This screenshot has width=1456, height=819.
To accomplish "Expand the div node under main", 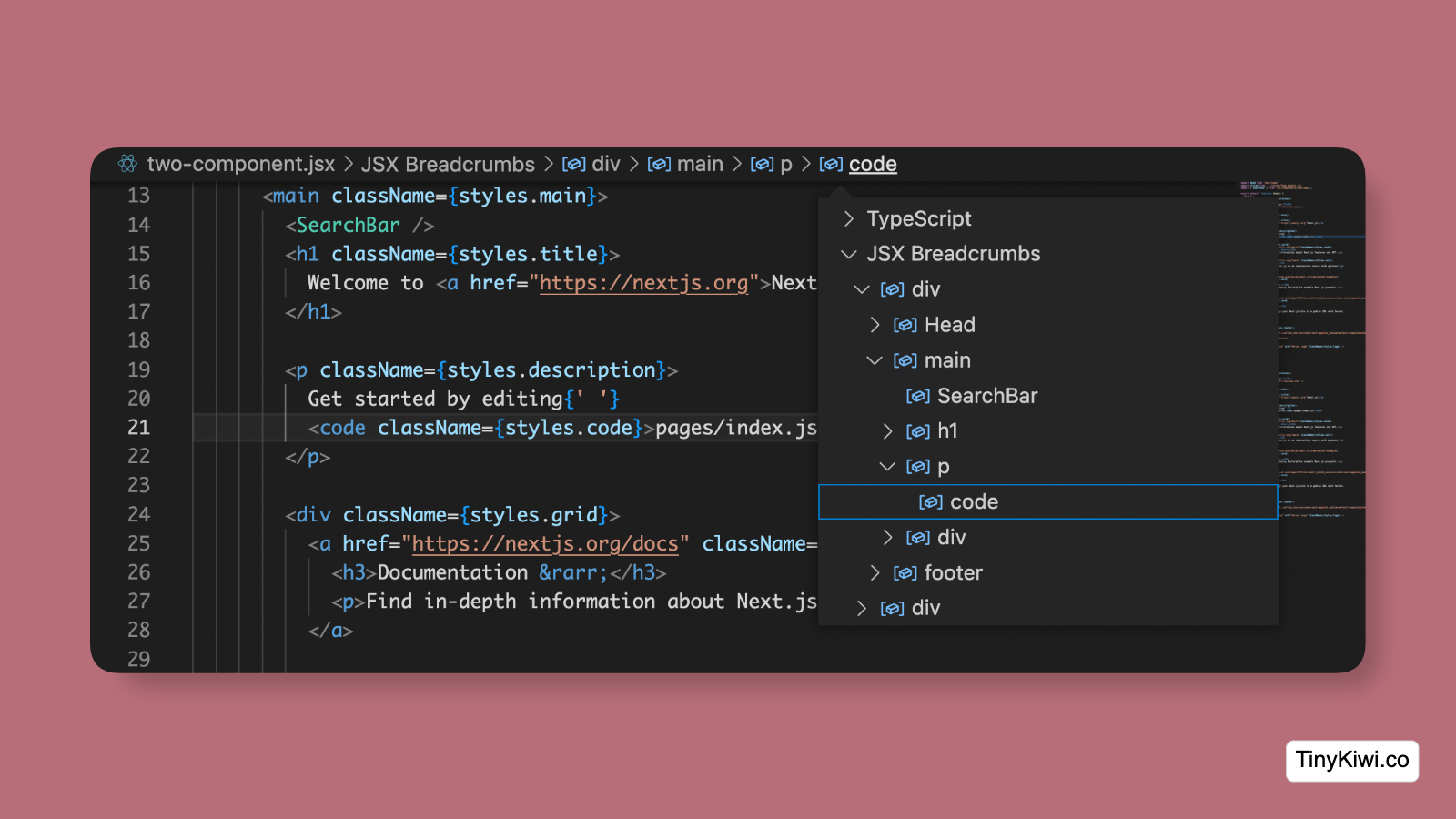I will 887,538.
